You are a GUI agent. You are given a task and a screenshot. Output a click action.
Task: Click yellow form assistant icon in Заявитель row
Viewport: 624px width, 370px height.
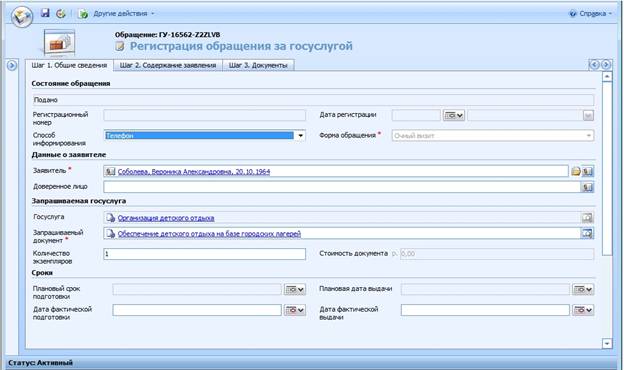coord(575,171)
